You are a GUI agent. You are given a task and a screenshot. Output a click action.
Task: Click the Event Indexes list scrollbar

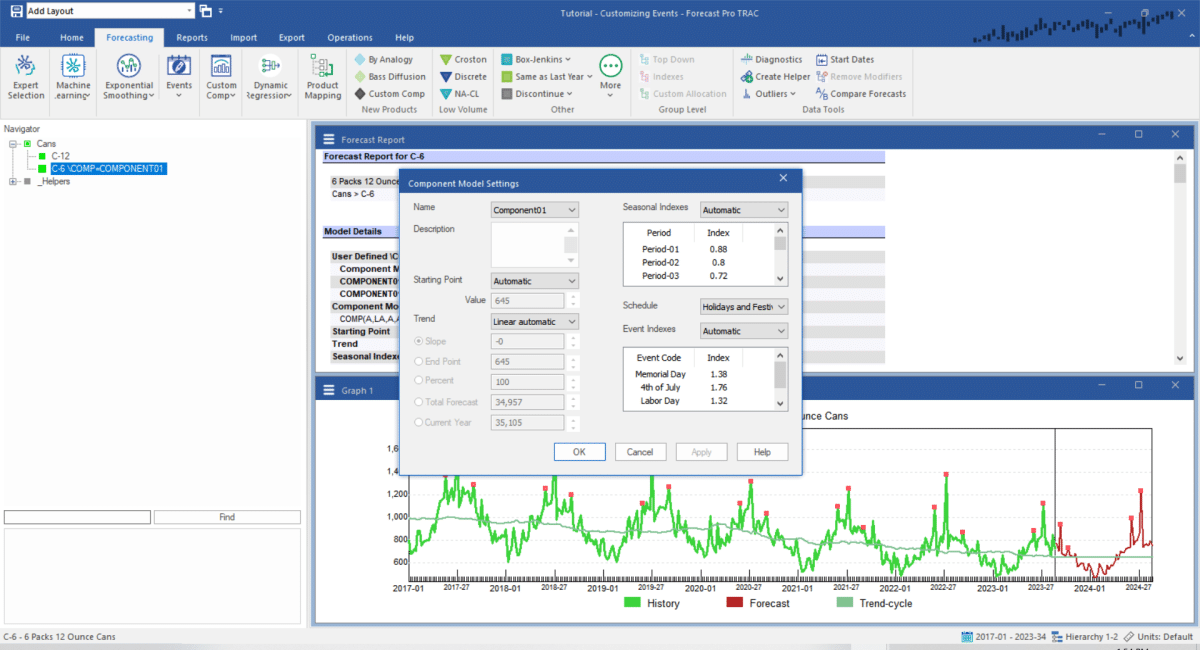780,379
